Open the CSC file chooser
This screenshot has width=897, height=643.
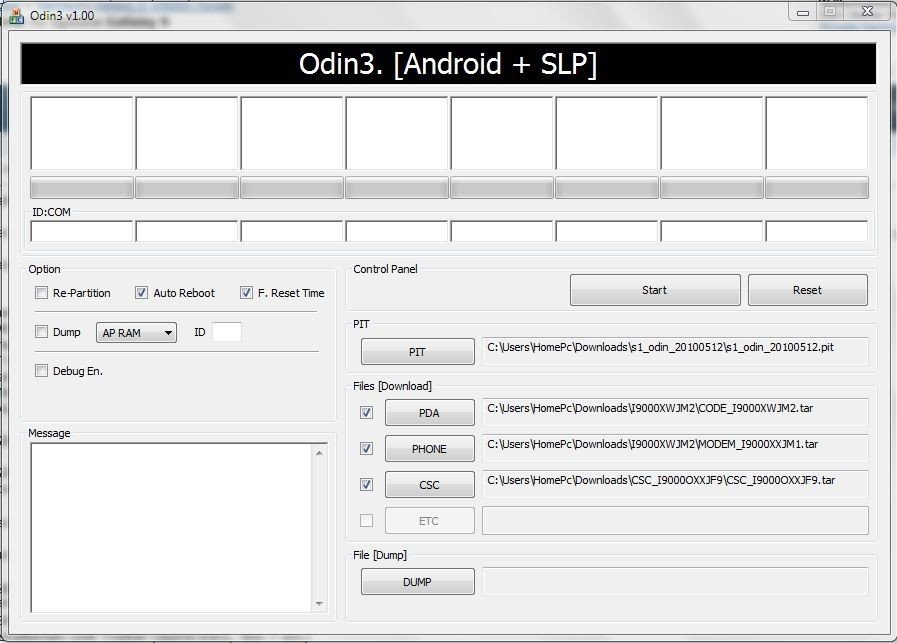coord(430,485)
